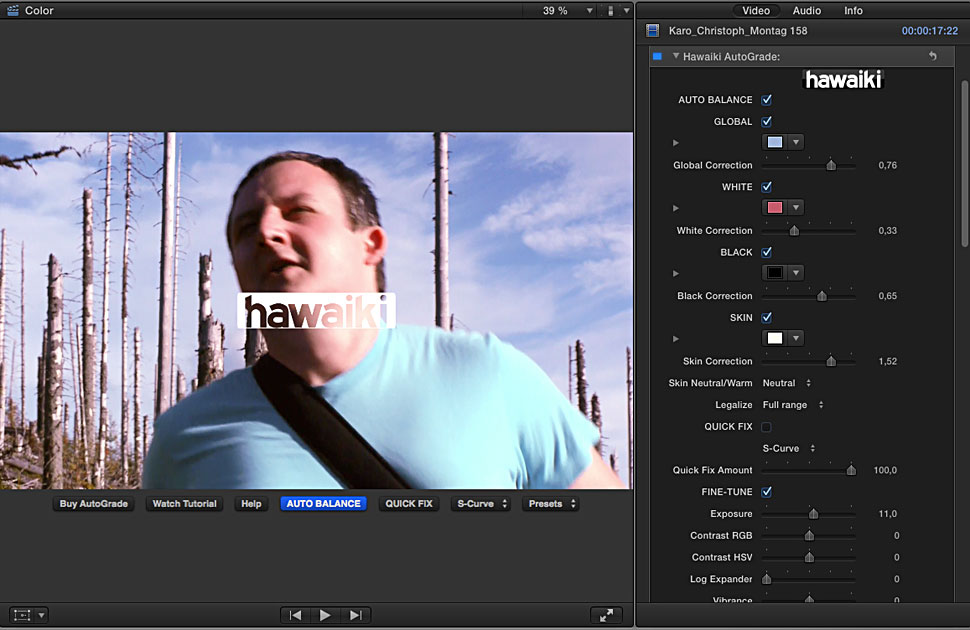Viewport: 970px width, 630px height.
Task: Click the Buy AutoGrade button
Action: tap(94, 504)
